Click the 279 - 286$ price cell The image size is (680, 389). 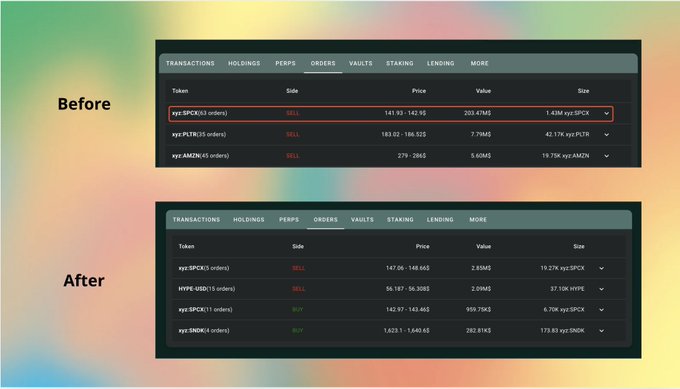pos(412,156)
